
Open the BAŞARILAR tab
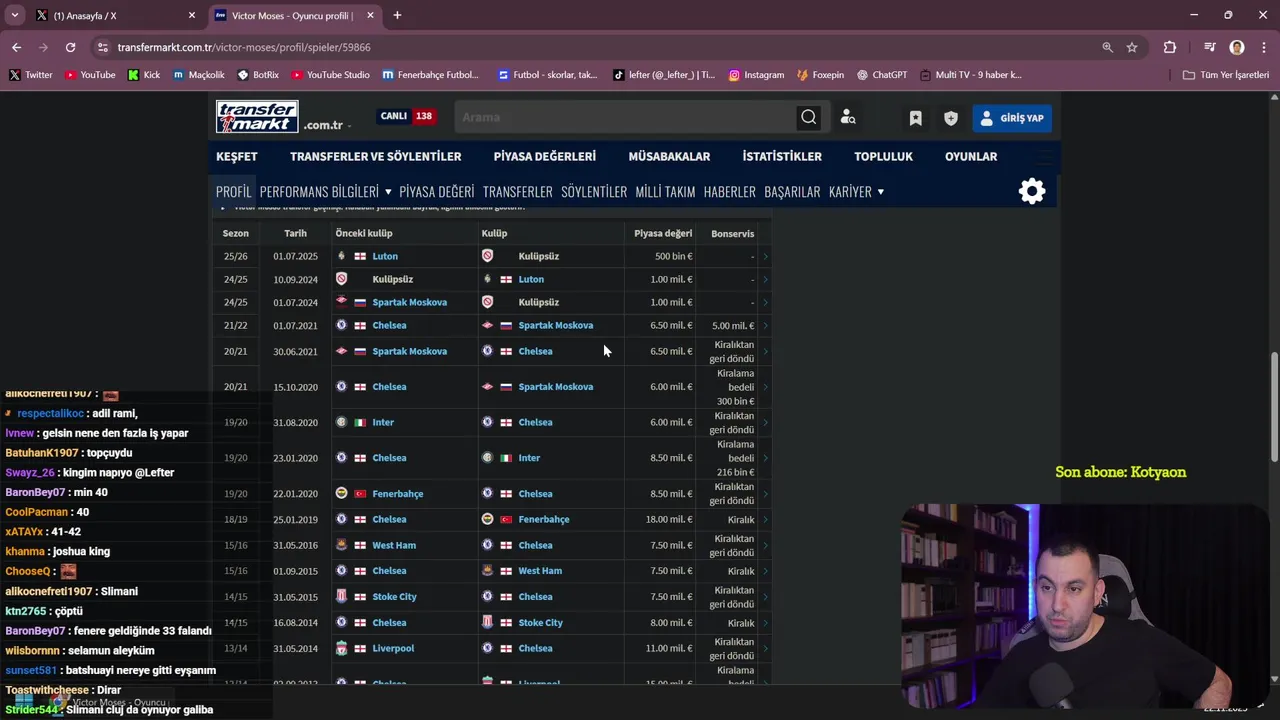792,192
